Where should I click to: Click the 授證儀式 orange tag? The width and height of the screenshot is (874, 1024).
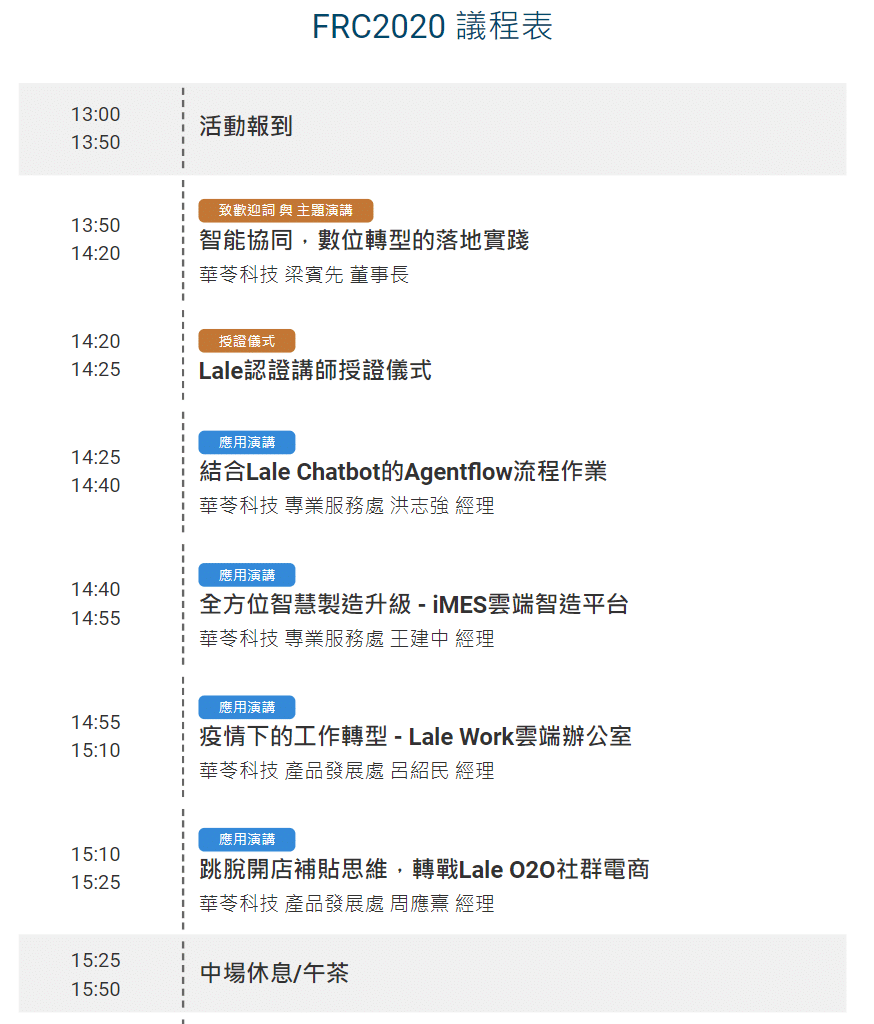[x=247, y=341]
